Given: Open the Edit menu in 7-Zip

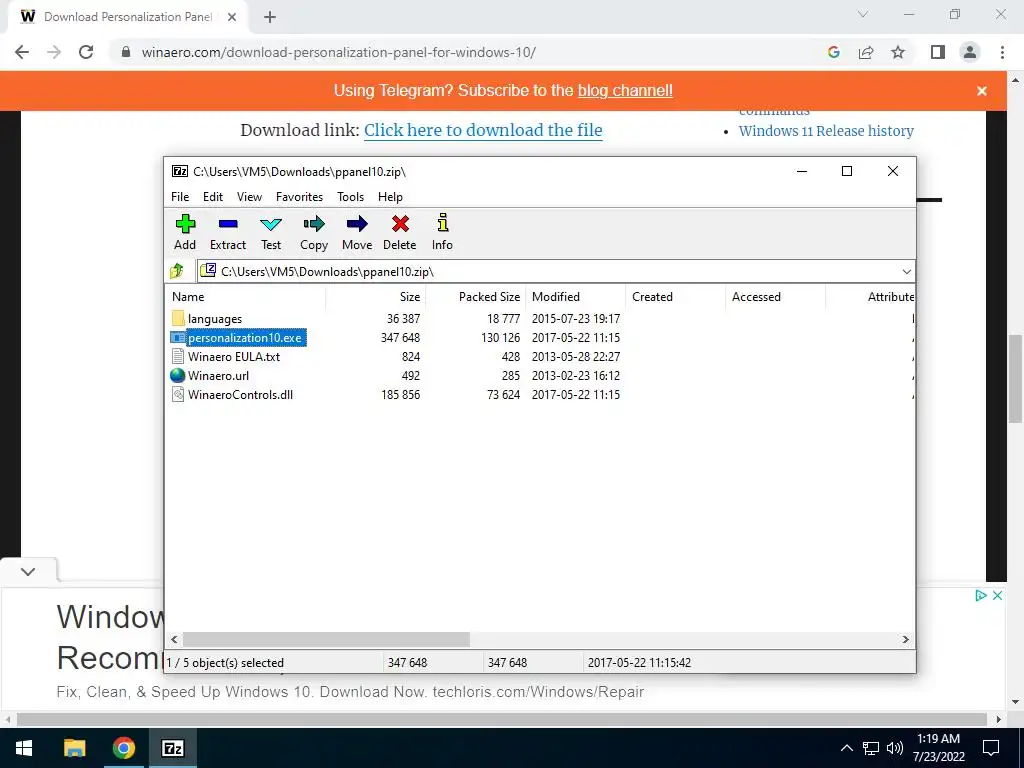Looking at the screenshot, I should tap(213, 197).
